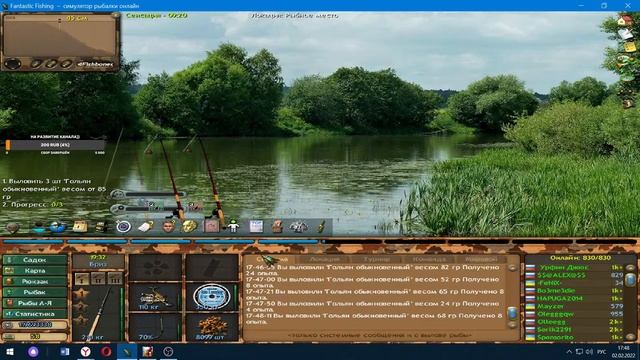Click the sonar panel corner round button

(115, 16)
